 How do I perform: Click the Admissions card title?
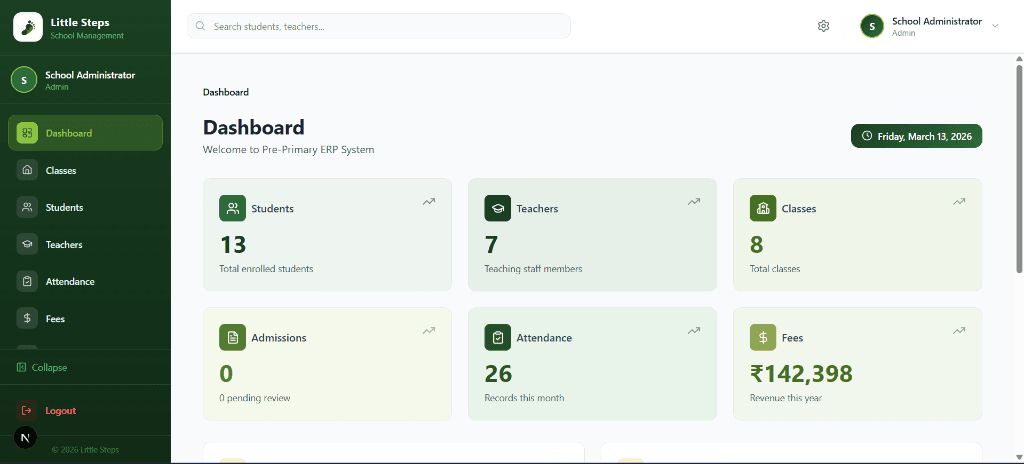(x=279, y=338)
